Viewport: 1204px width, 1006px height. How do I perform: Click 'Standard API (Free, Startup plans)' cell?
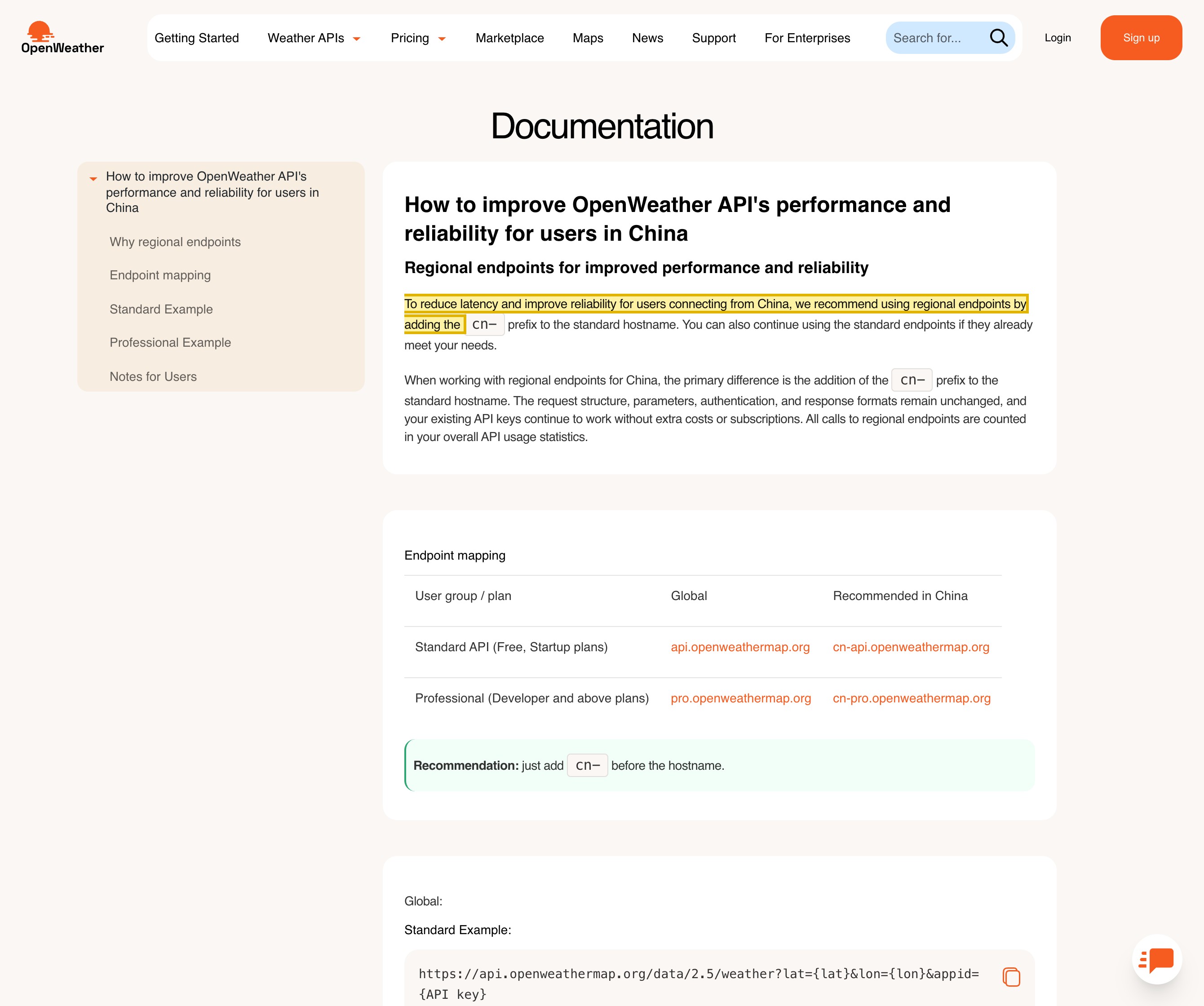511,647
